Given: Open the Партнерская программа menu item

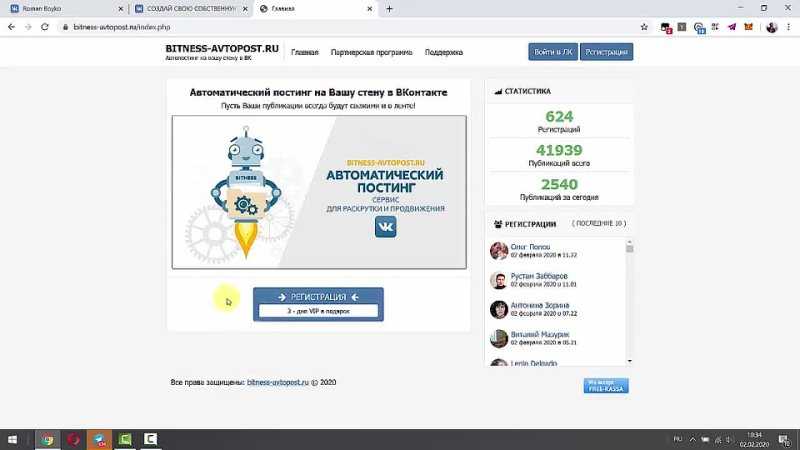Looking at the screenshot, I should (x=371, y=52).
